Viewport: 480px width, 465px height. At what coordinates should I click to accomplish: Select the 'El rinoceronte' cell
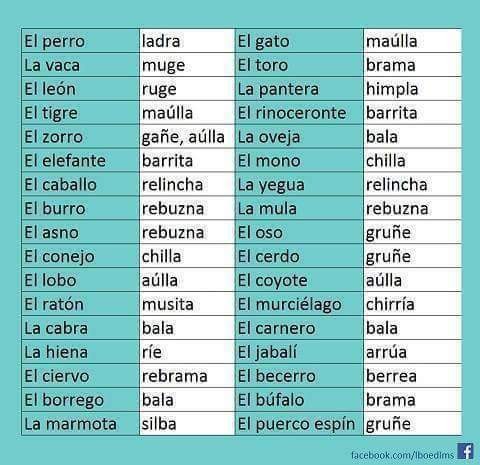299,113
